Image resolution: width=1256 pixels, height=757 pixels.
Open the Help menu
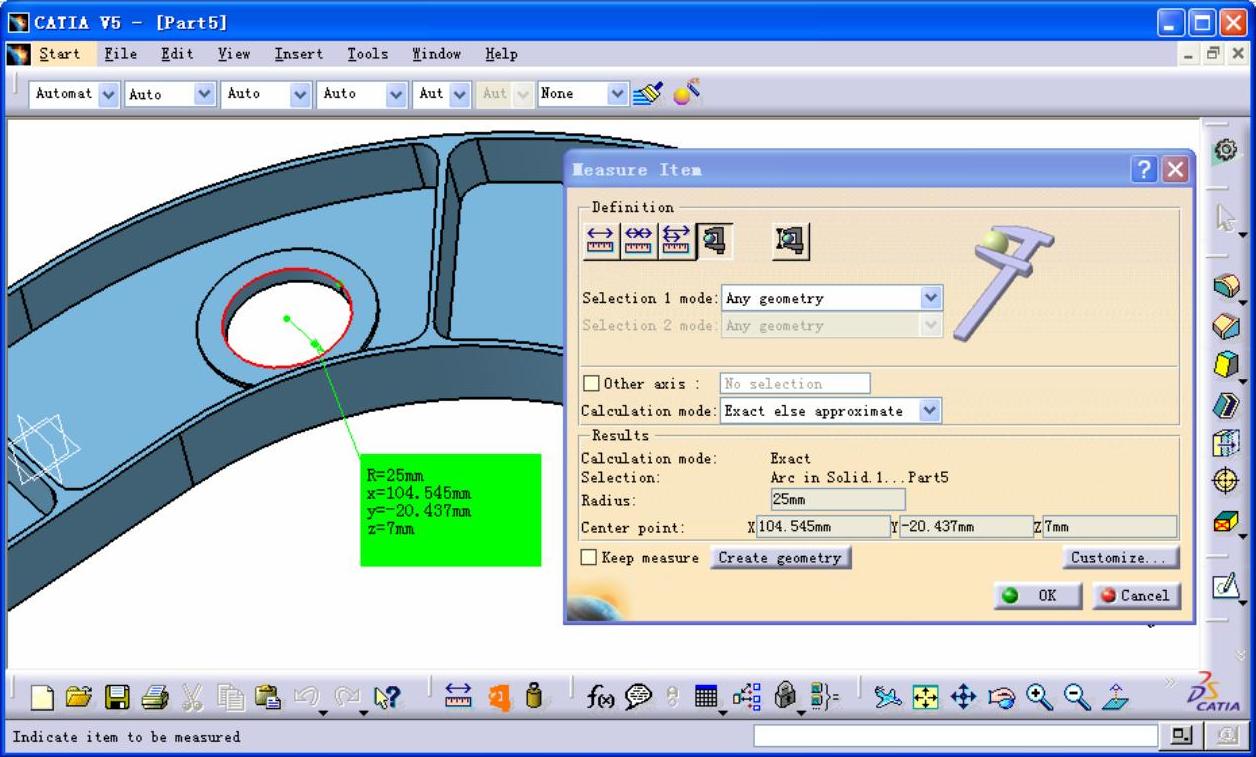click(x=501, y=54)
